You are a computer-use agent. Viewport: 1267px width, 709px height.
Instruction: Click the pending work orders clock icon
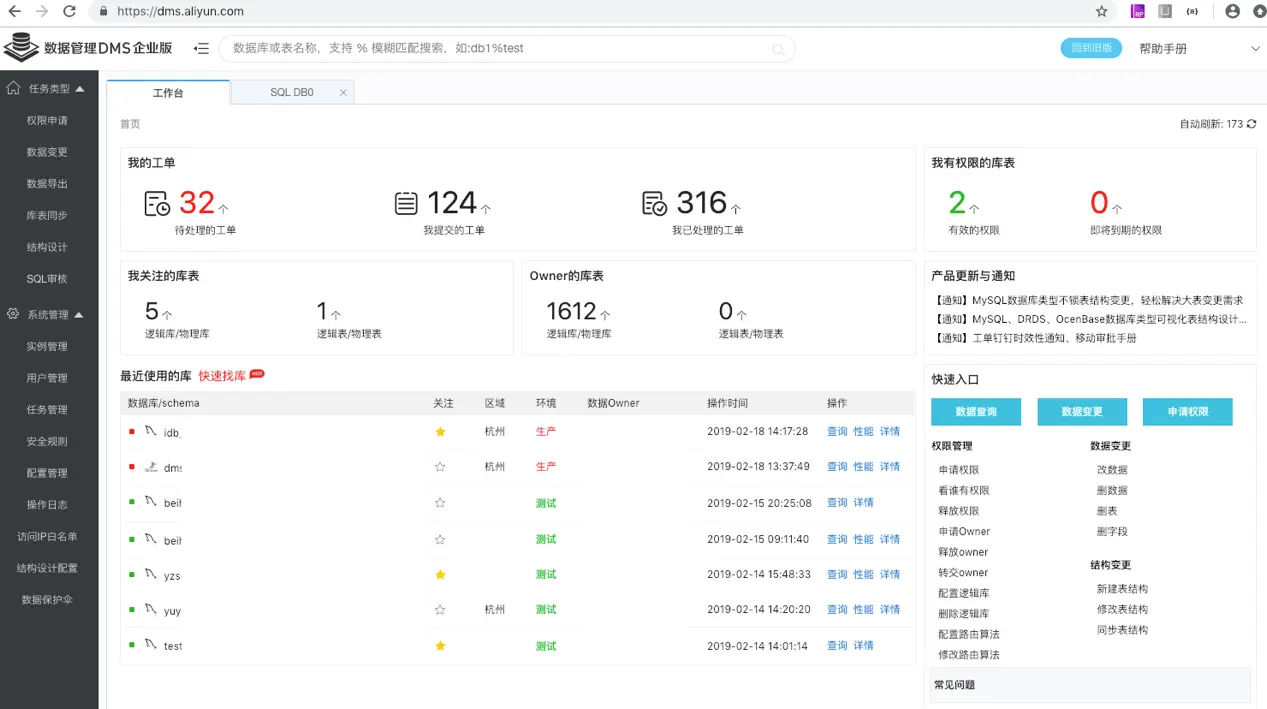[157, 204]
